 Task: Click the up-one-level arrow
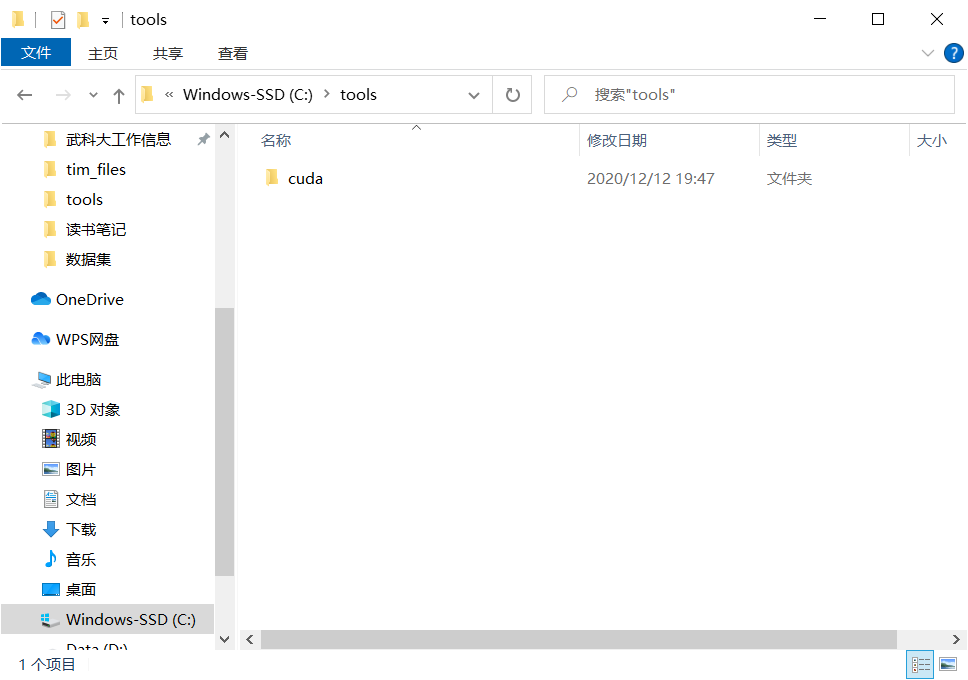118,94
